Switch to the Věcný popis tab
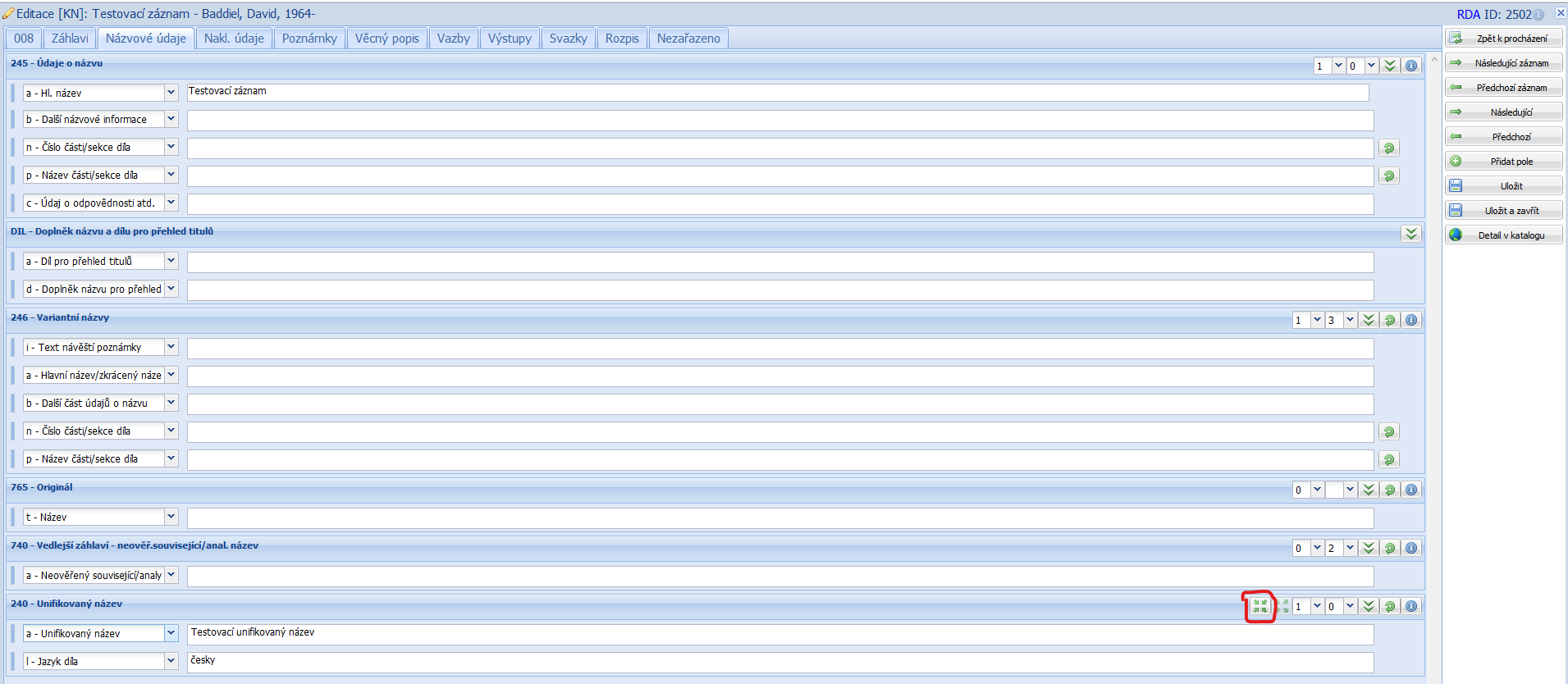This screenshot has height=684, width=1568. pyautogui.click(x=386, y=39)
